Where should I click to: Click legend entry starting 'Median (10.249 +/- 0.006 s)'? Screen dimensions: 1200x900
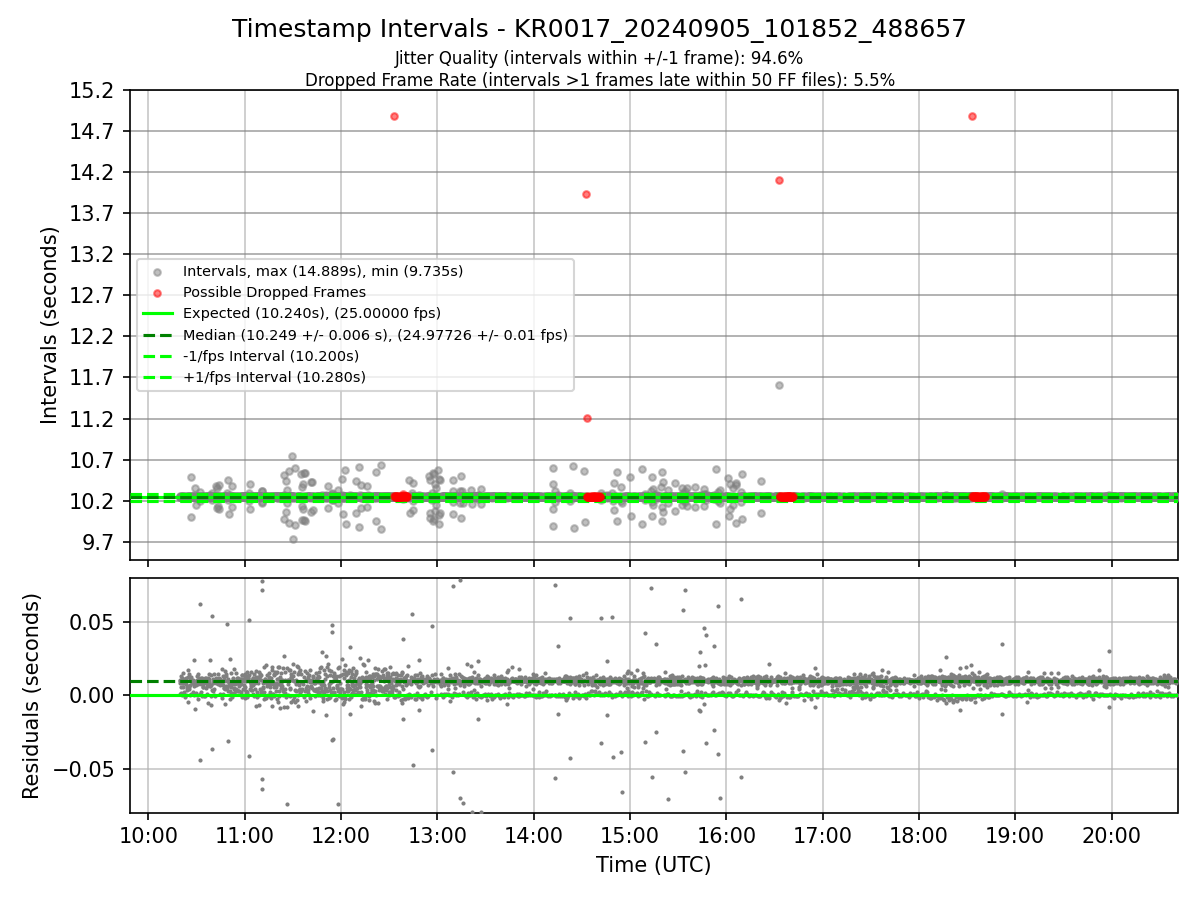[375, 335]
